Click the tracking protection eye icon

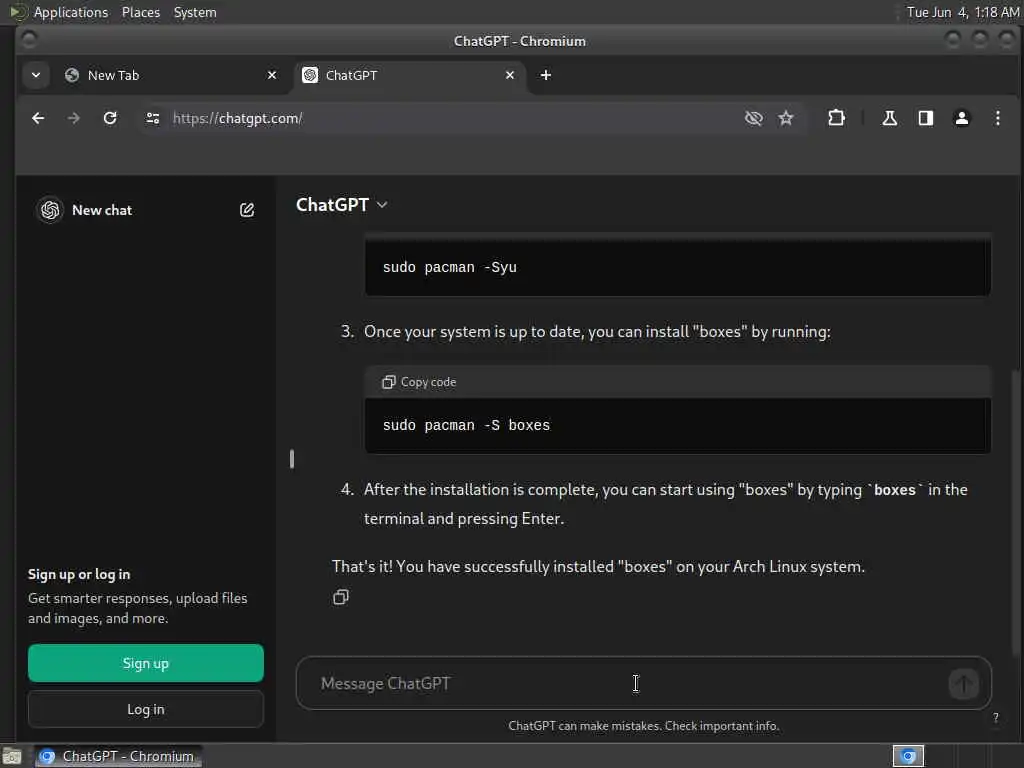tap(754, 118)
